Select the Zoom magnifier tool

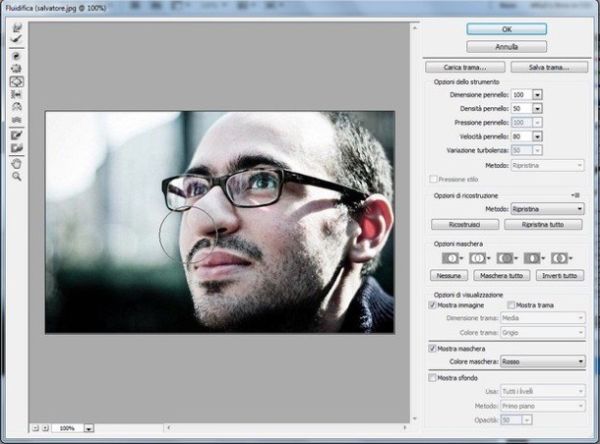[17, 176]
